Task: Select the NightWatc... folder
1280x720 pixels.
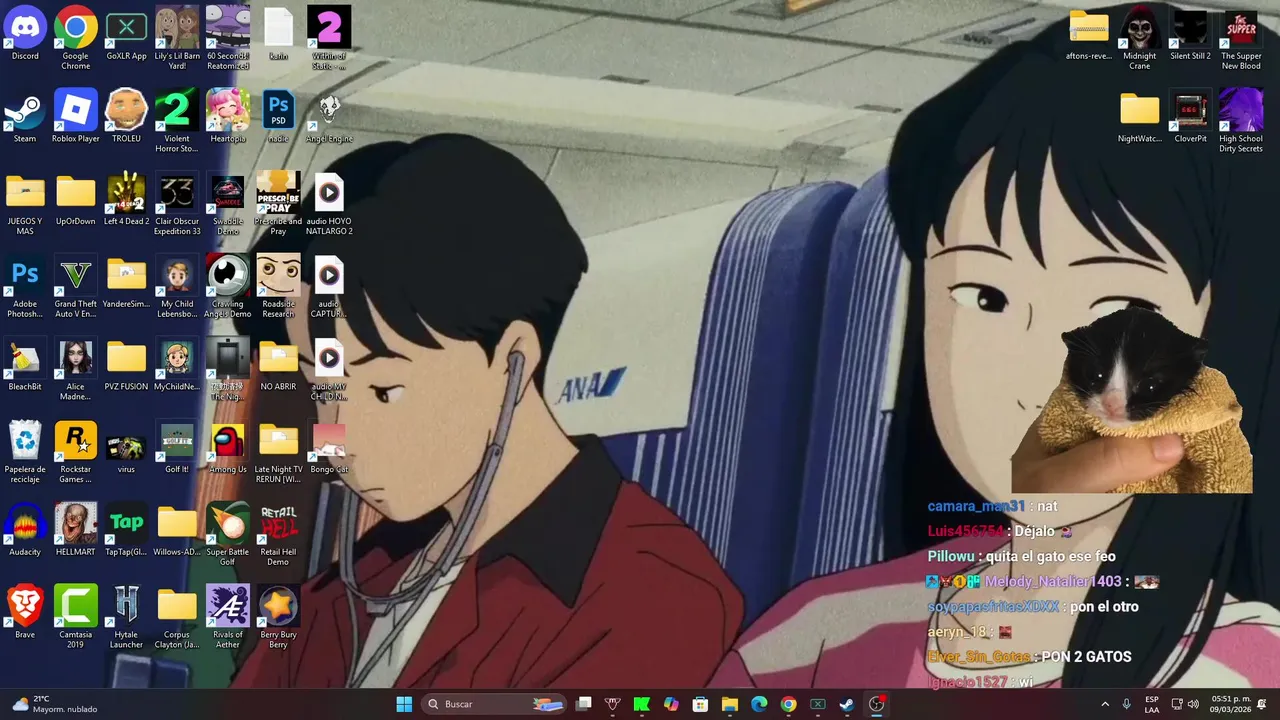Action: point(1140,117)
